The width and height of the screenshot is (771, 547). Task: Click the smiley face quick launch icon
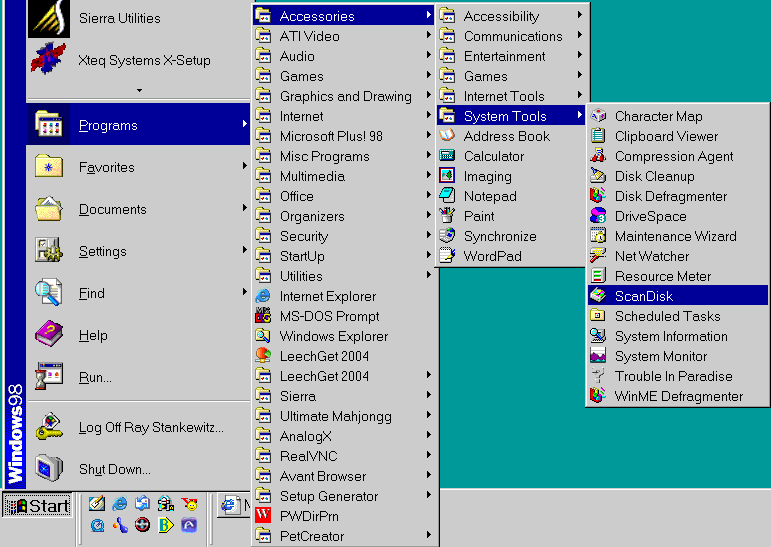coord(189,504)
